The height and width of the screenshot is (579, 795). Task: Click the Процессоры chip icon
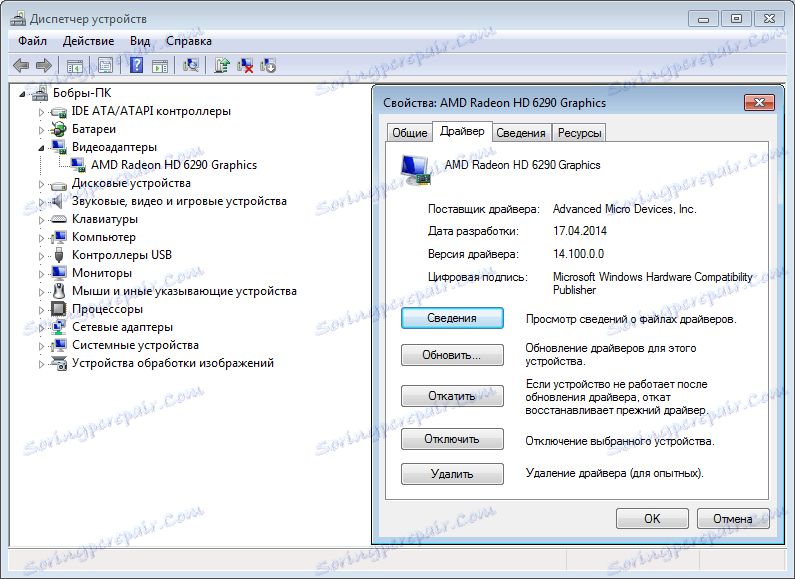coord(59,309)
